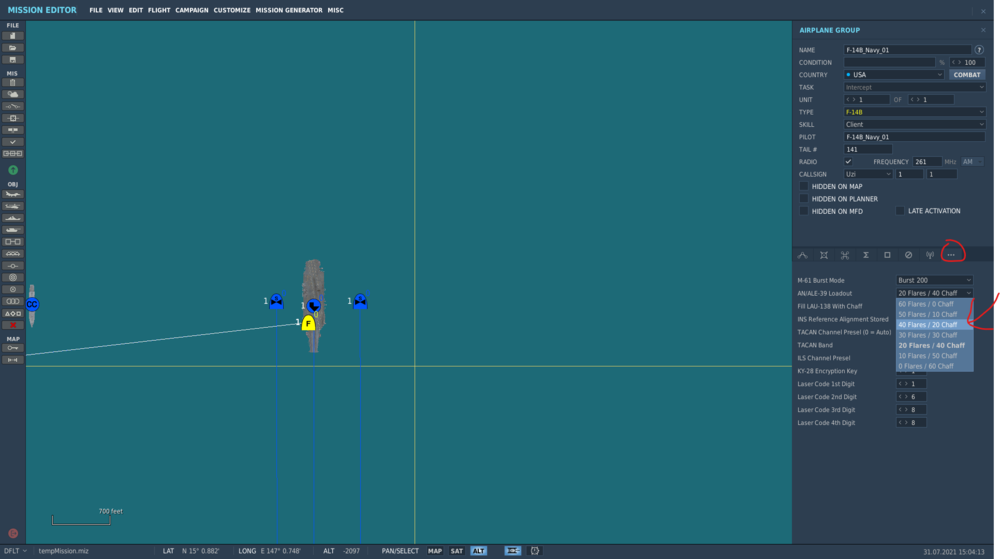Open the crossed-circle failures tab icon
Screen dimensions: 1000x559
click(x=909, y=255)
